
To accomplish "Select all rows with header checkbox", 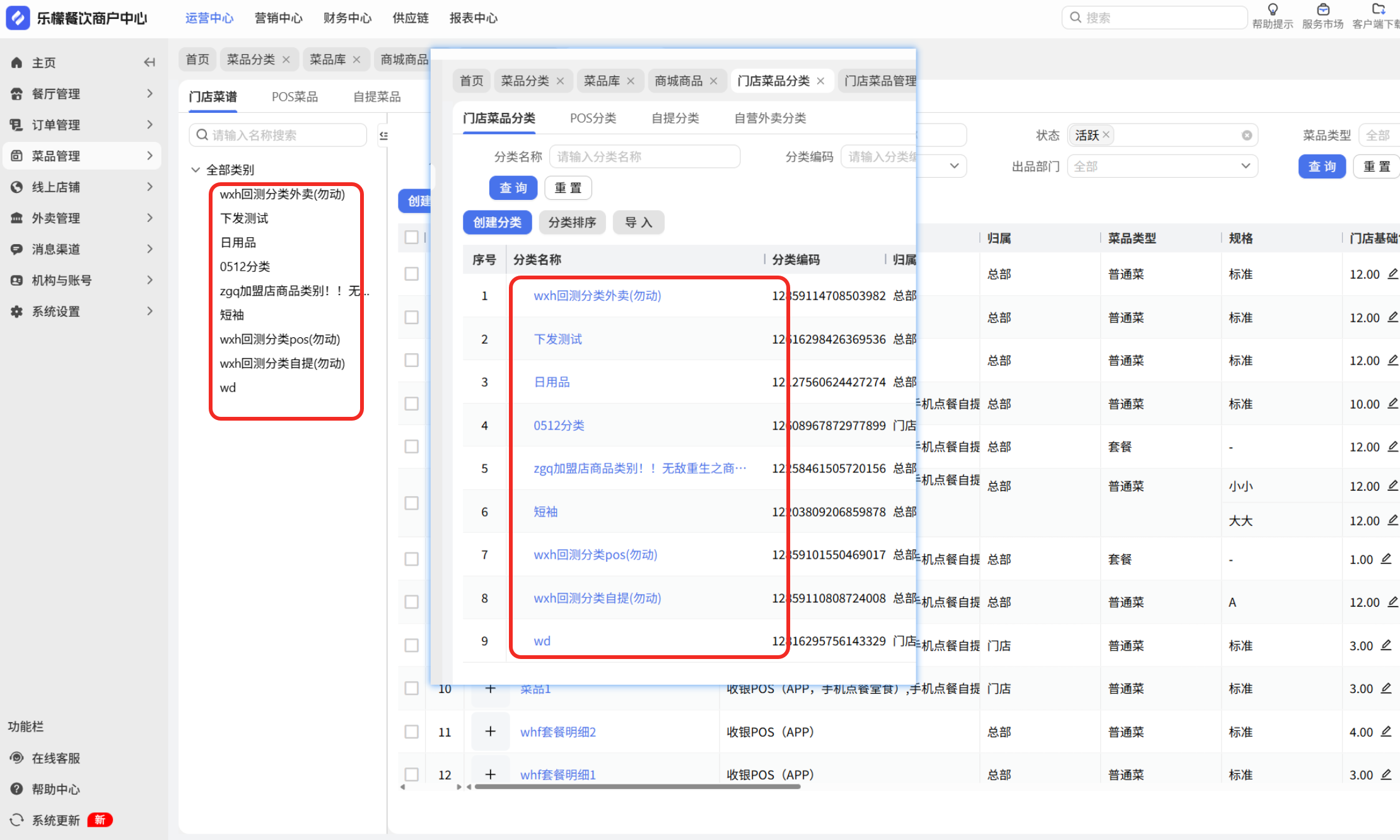I will coord(412,237).
